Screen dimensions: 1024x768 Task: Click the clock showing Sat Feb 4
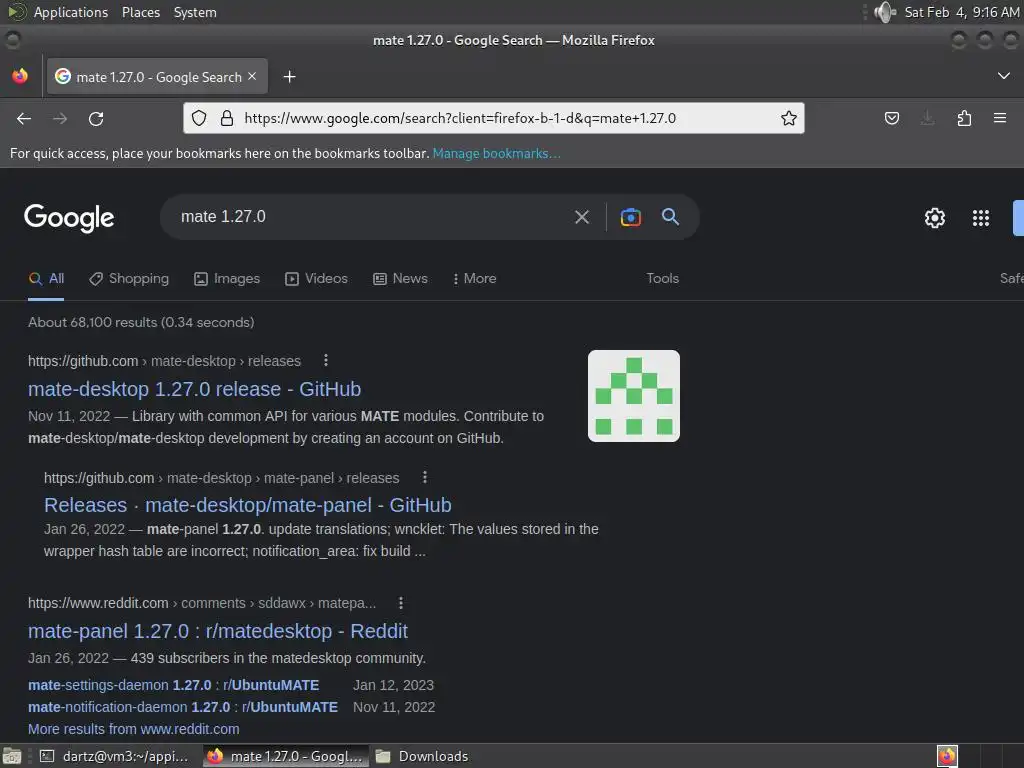coord(961,12)
